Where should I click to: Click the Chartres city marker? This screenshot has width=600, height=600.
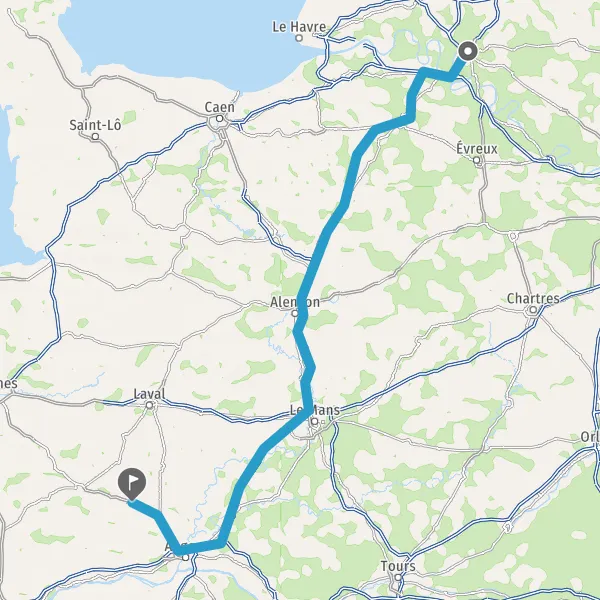point(533,310)
